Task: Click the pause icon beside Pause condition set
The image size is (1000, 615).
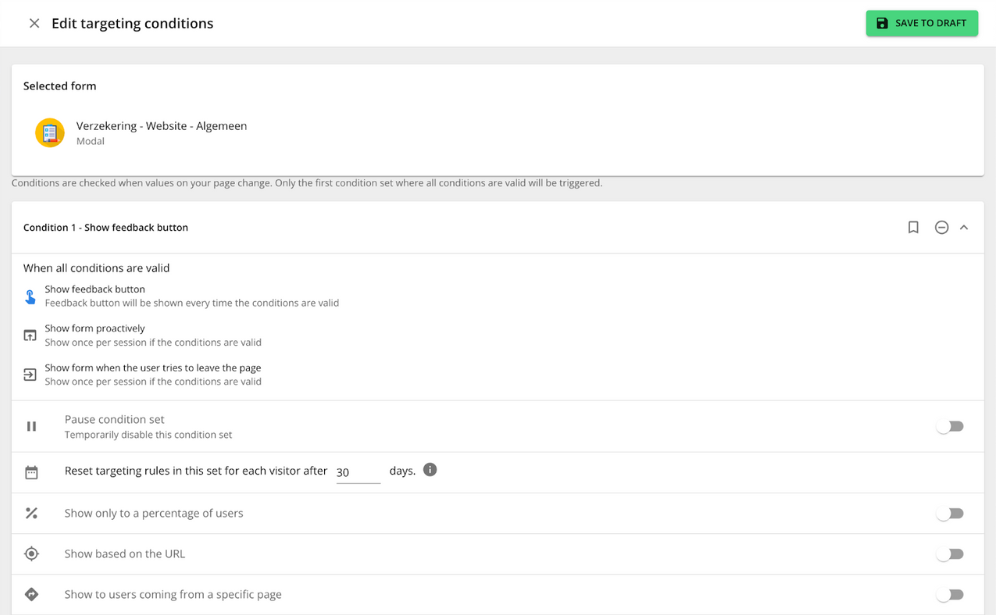Action: (32, 427)
